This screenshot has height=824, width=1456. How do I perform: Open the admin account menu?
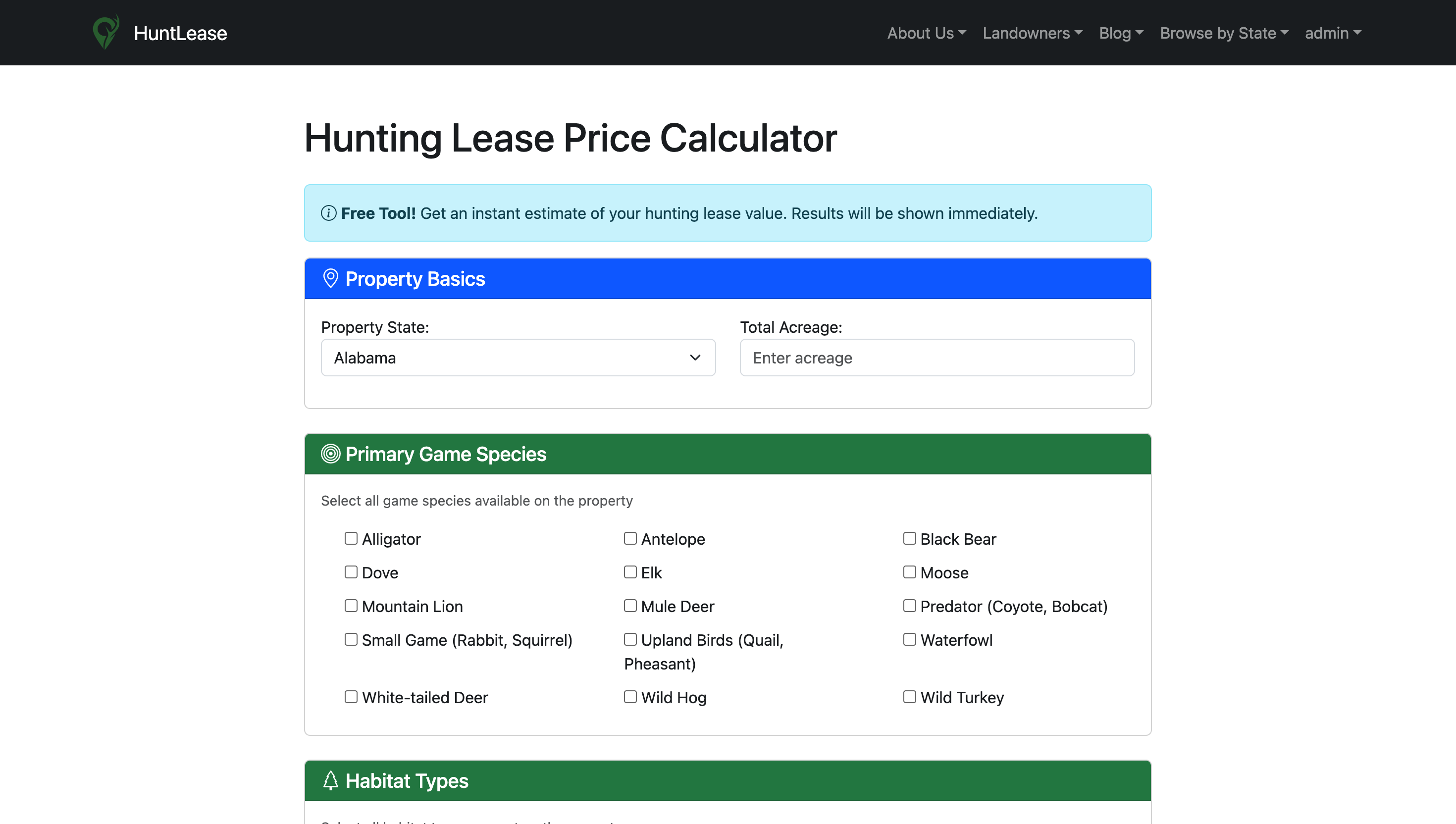(x=1333, y=33)
